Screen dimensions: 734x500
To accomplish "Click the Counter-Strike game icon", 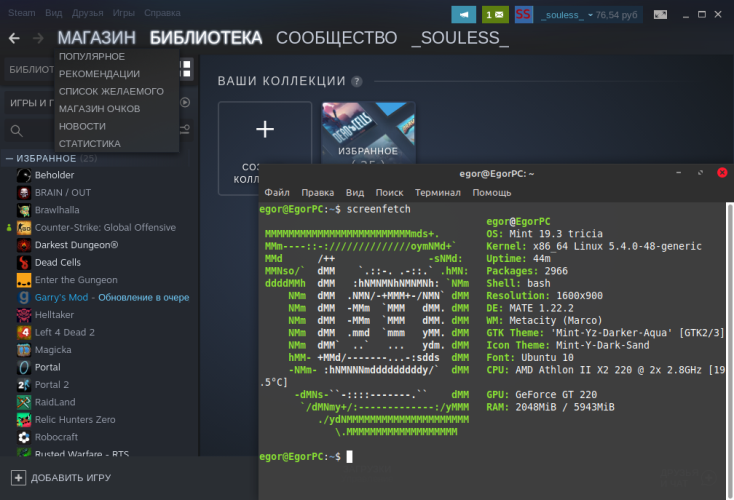I will click(24, 228).
